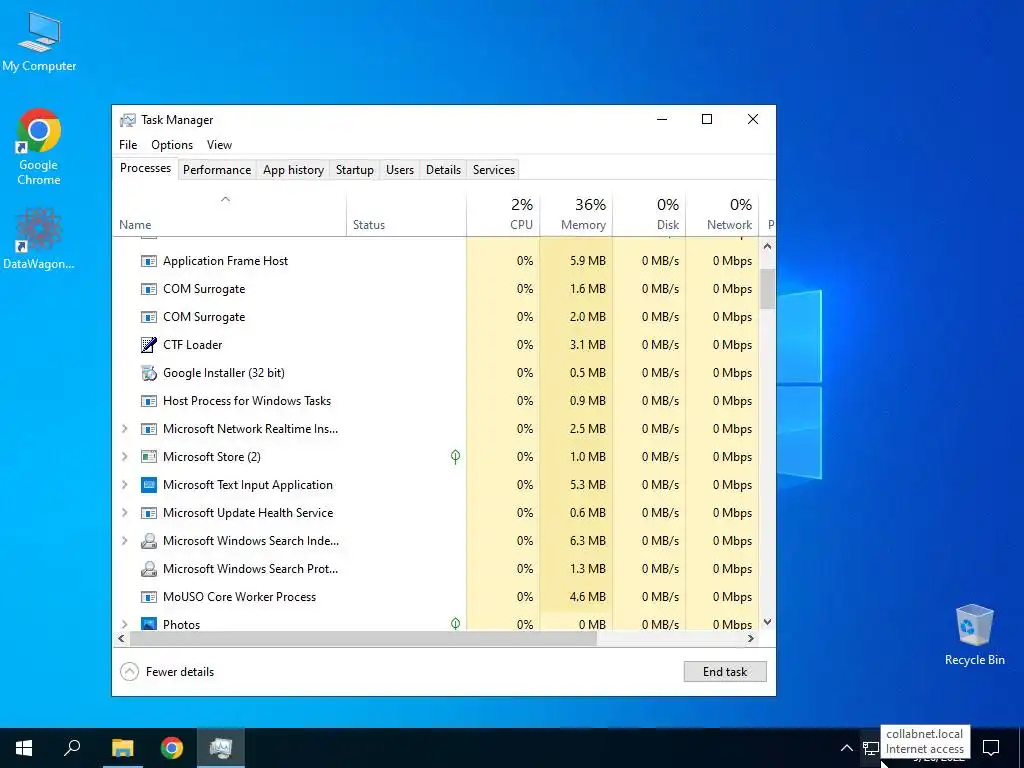Click the Microsoft Update Health Service icon
Viewport: 1024px width, 768px height.
(x=149, y=513)
